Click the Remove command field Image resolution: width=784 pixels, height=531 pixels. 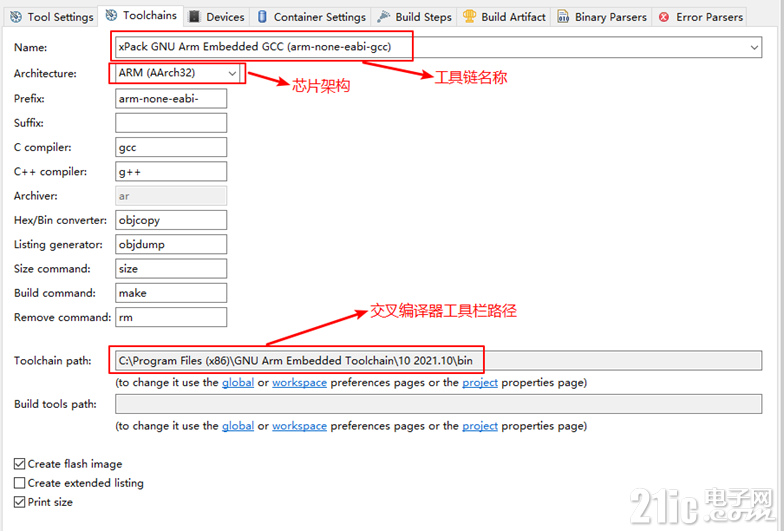pyautogui.click(x=171, y=318)
